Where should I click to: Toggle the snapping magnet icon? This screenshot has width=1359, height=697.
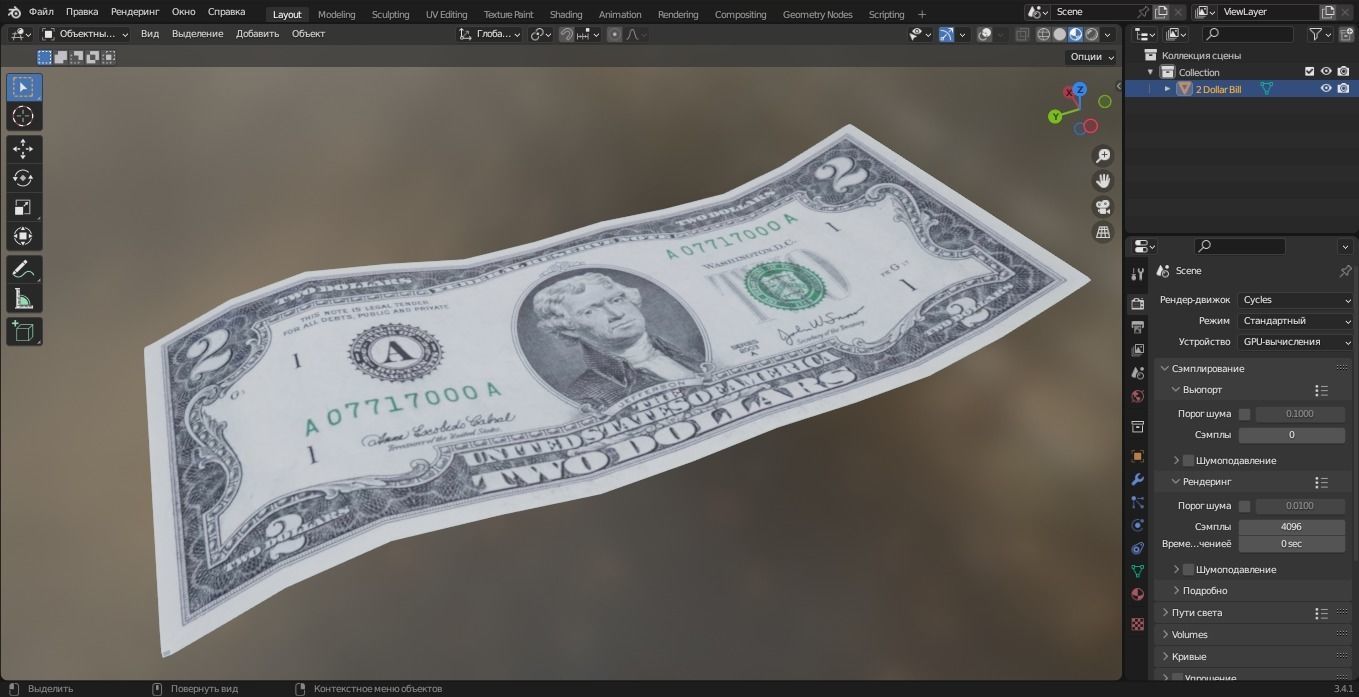pyautogui.click(x=567, y=34)
